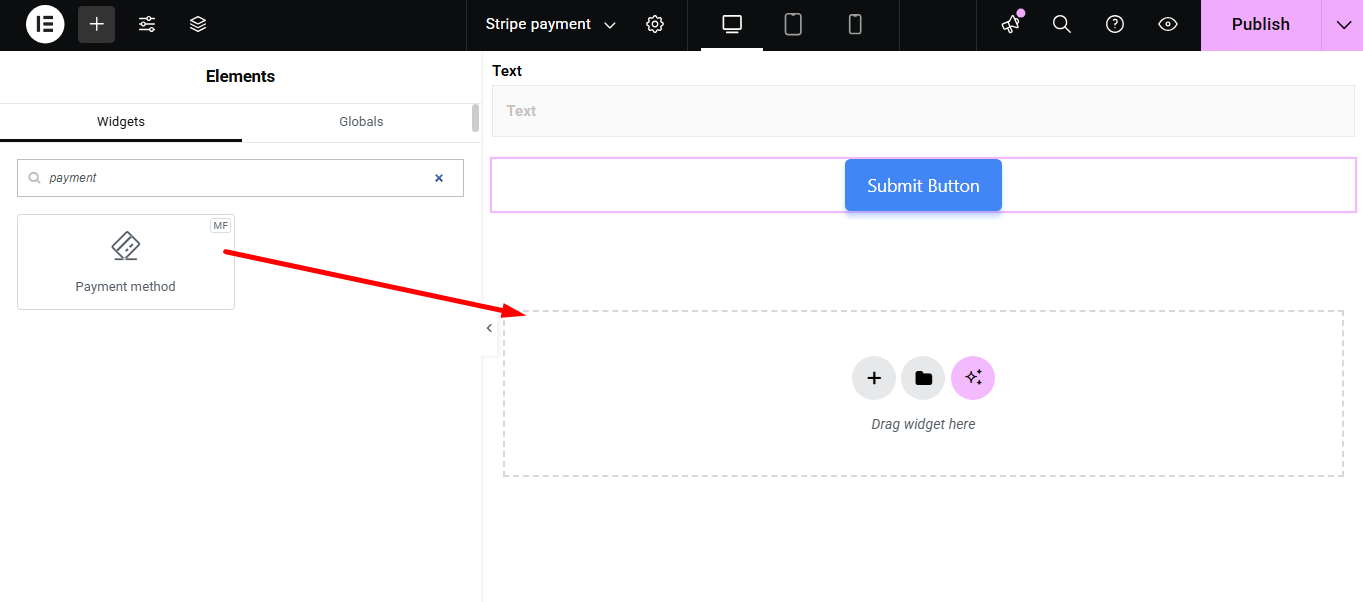This screenshot has width=1363, height=602.
Task: Open the Finder search icon
Action: click(1061, 24)
